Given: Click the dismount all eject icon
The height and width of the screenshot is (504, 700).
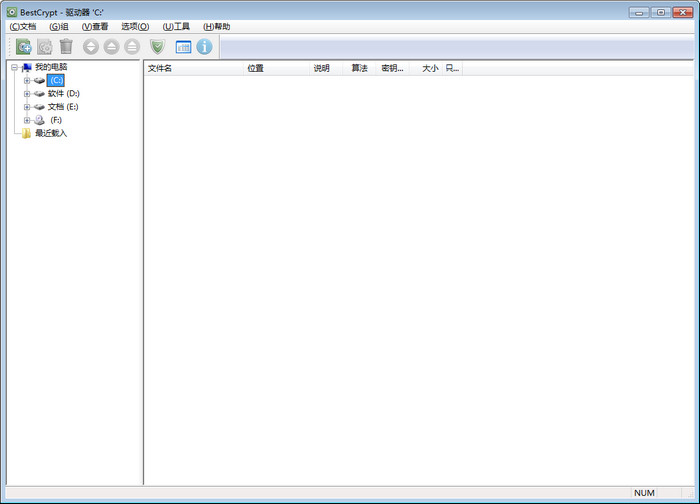Looking at the screenshot, I should tap(132, 46).
